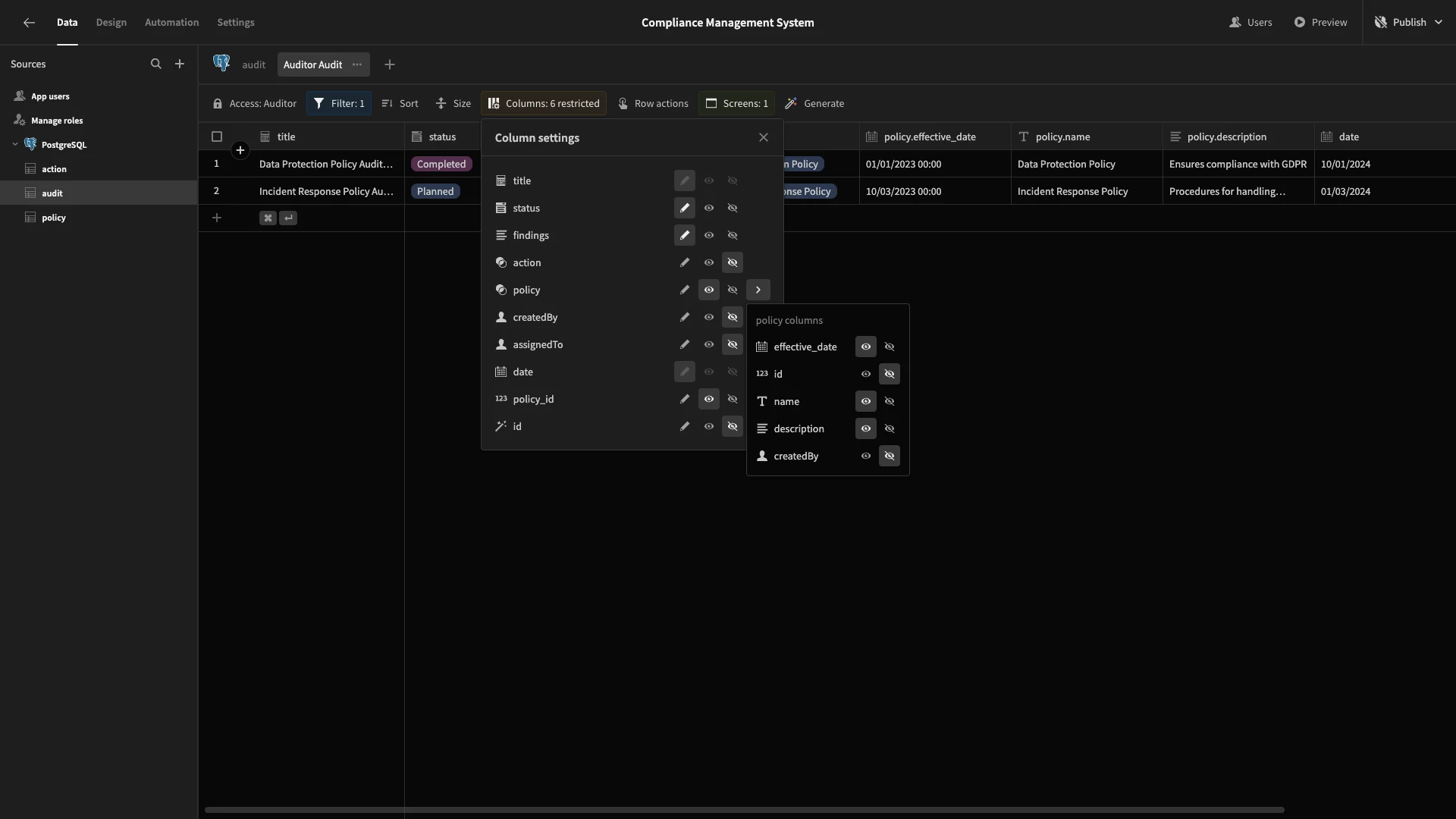The width and height of the screenshot is (1456, 819).
Task: Click the pencil icon for policy column
Action: 685,290
